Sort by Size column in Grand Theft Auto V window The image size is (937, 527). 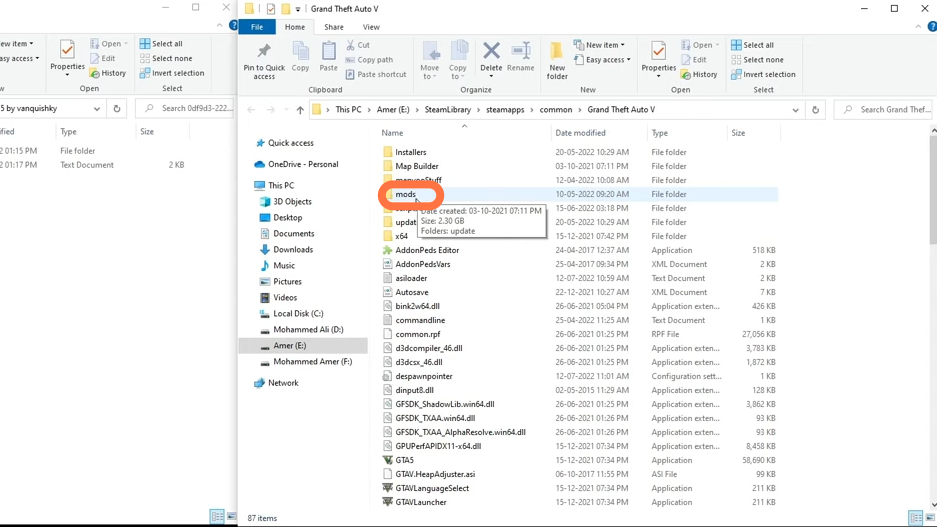click(738, 133)
